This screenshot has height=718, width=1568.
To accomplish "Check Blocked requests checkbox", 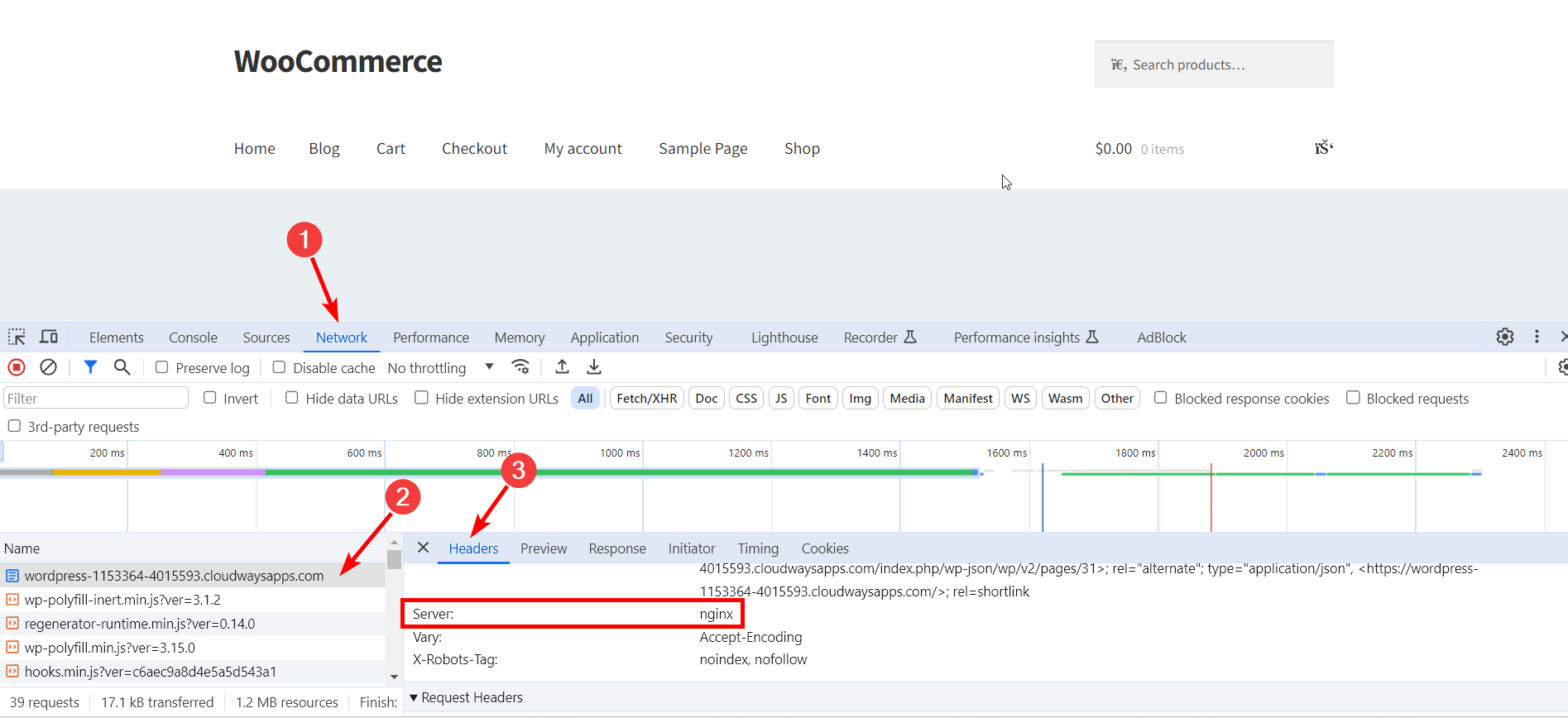I will click(x=1353, y=398).
